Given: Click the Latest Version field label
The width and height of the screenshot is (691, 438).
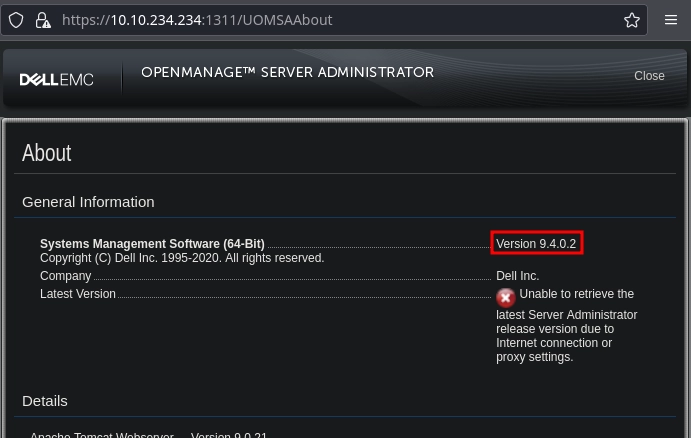Looking at the screenshot, I should click(77, 294).
